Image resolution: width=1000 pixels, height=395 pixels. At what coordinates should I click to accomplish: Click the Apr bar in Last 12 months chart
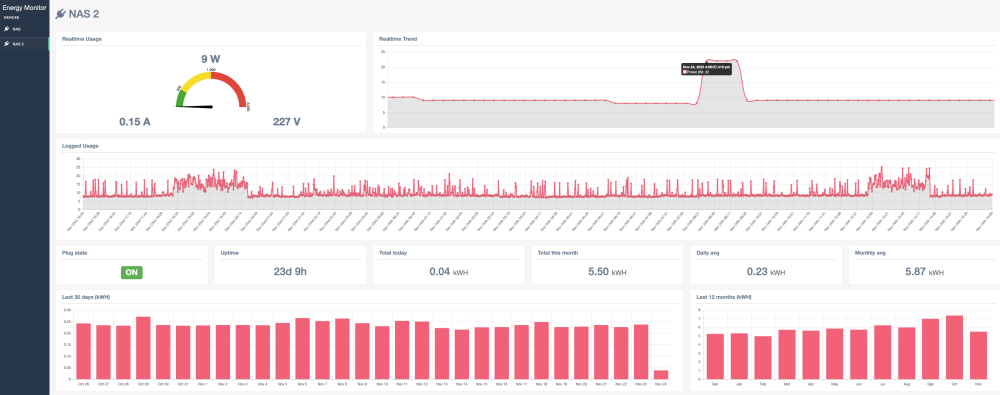click(811, 354)
